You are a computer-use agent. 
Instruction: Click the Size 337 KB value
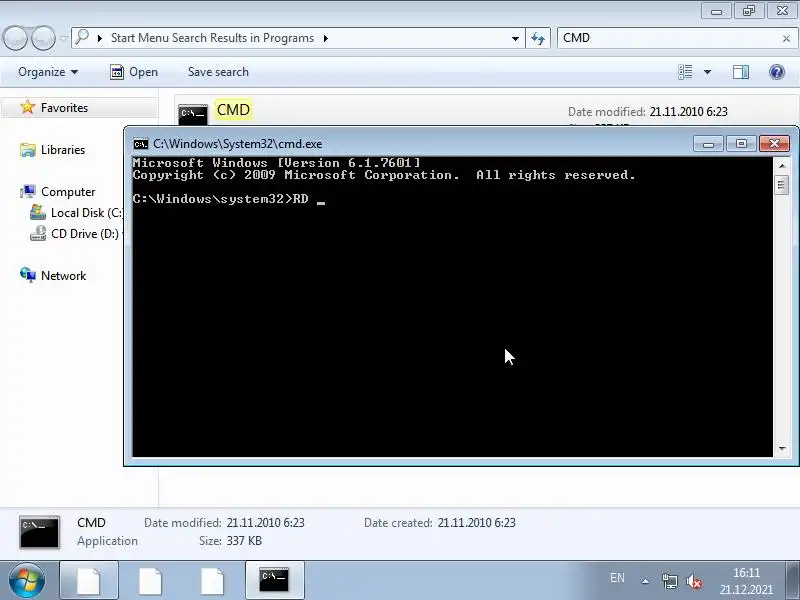point(244,541)
